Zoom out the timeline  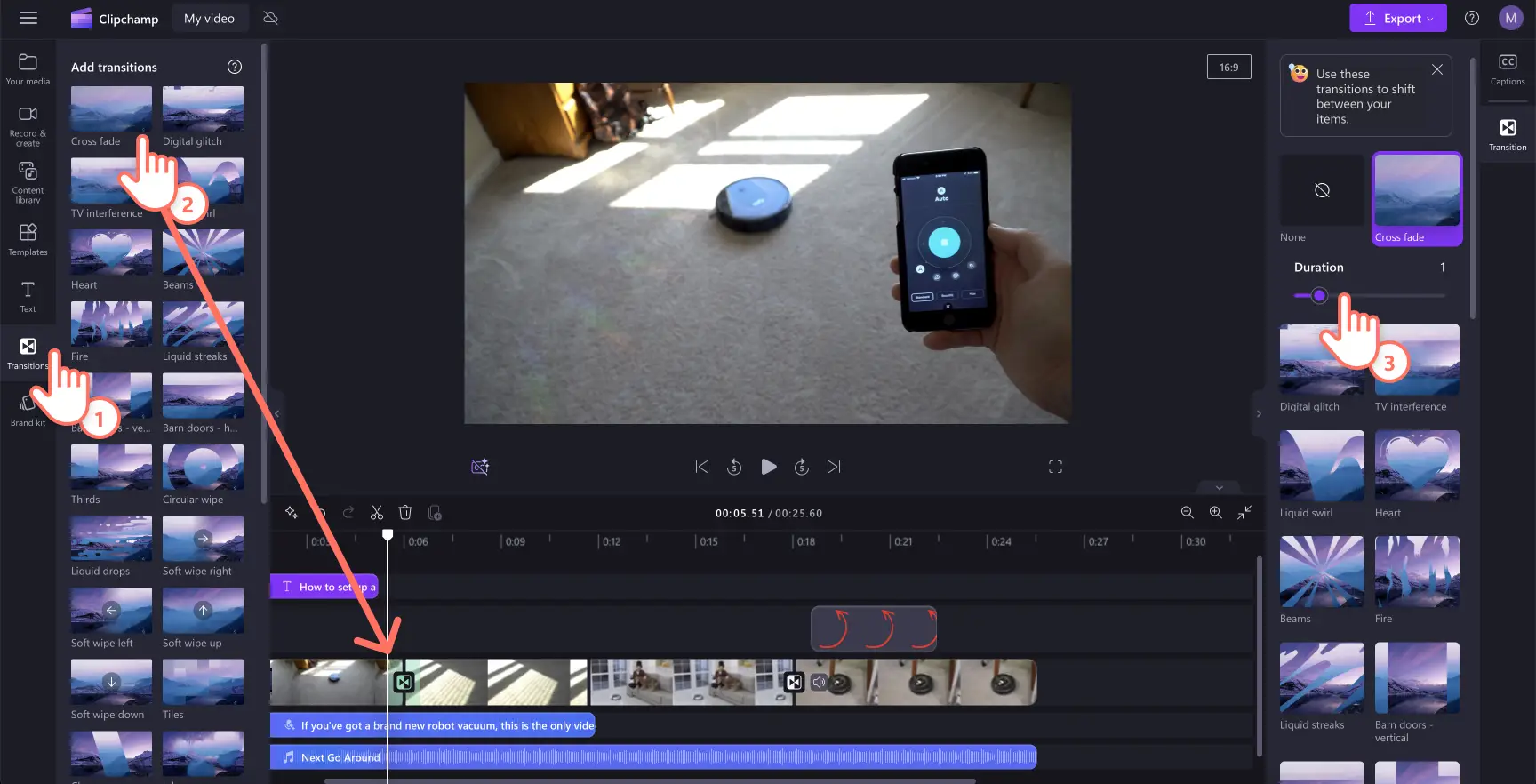pos(1188,513)
